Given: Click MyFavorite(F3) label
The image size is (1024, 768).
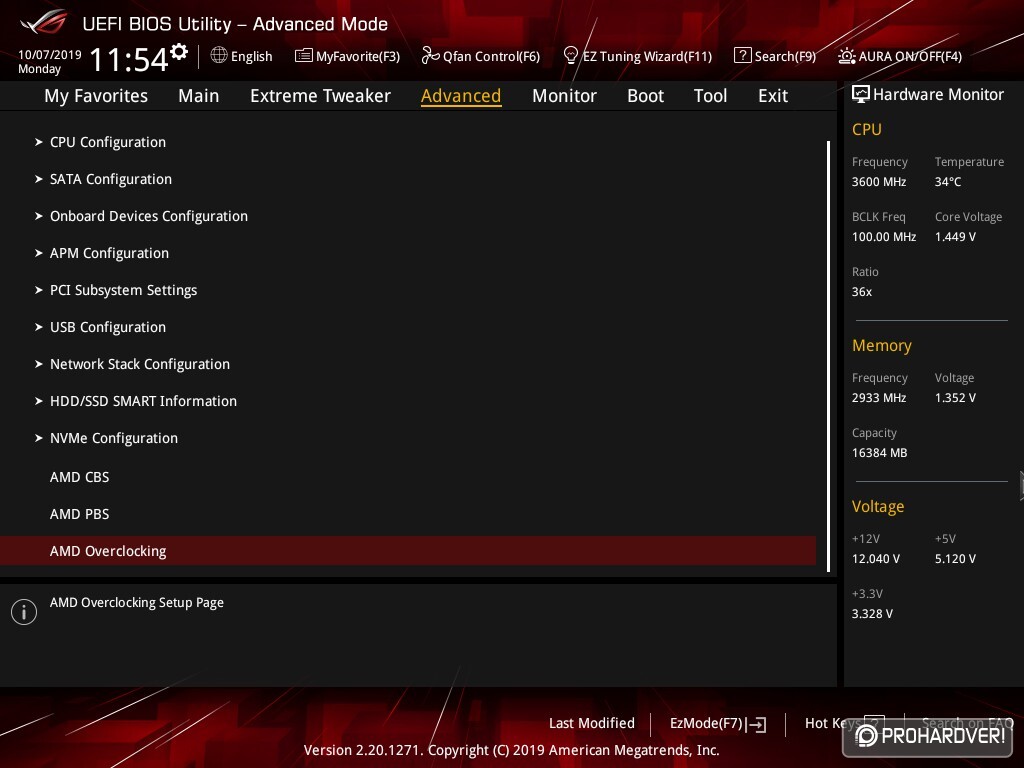Looking at the screenshot, I should click(x=358, y=56).
